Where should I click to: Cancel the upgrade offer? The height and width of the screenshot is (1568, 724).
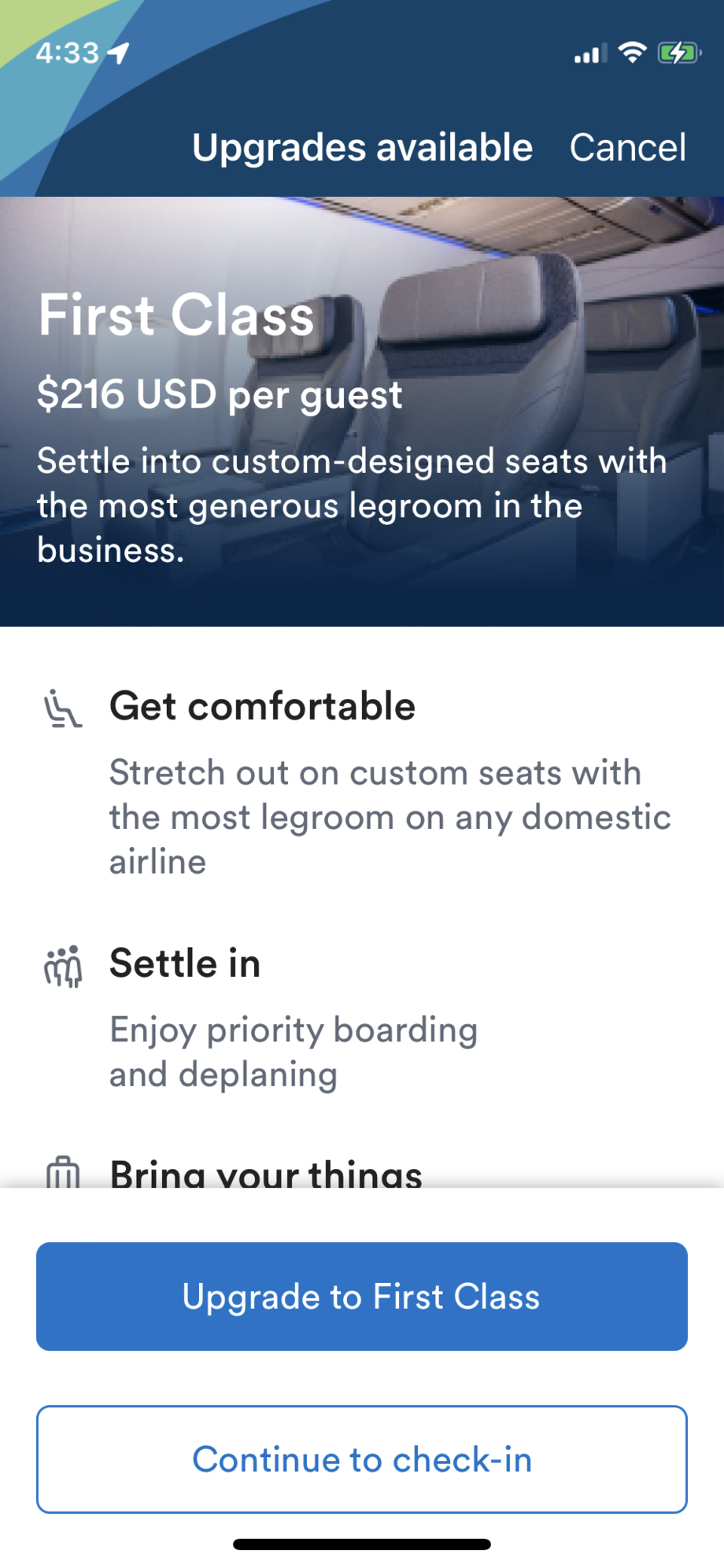coord(627,147)
